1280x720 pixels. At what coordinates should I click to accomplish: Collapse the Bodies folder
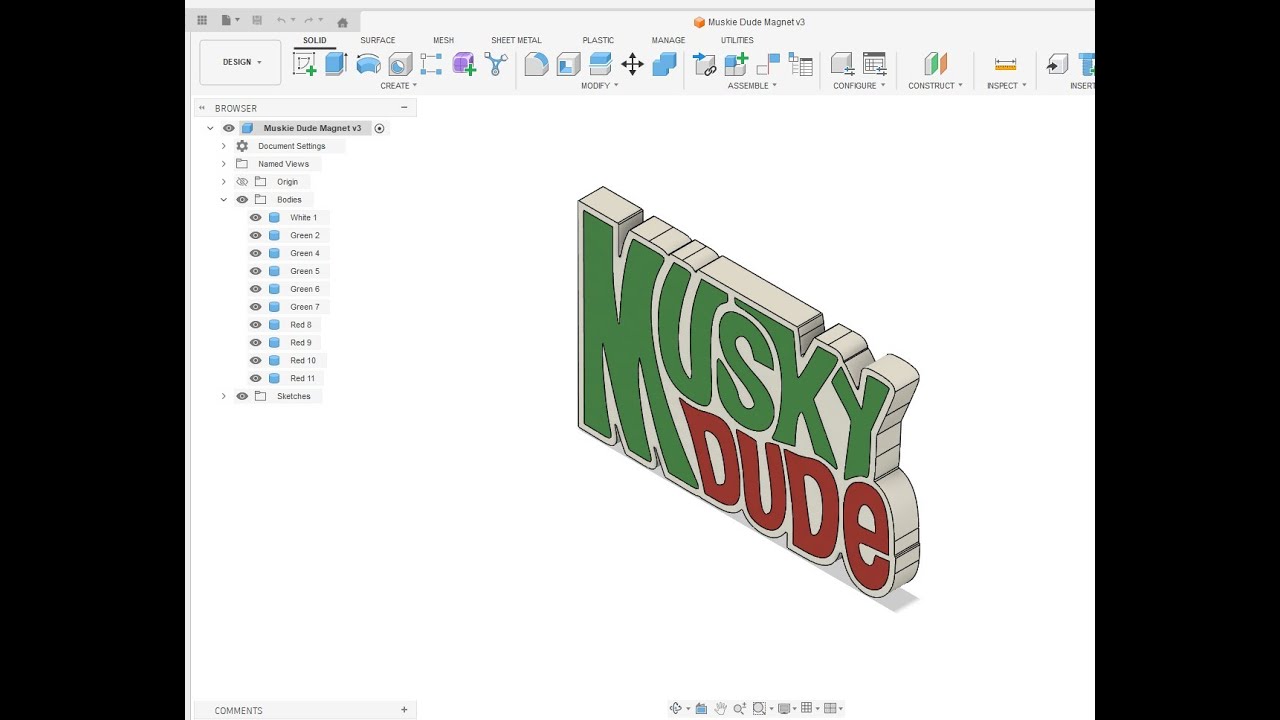[224, 200]
